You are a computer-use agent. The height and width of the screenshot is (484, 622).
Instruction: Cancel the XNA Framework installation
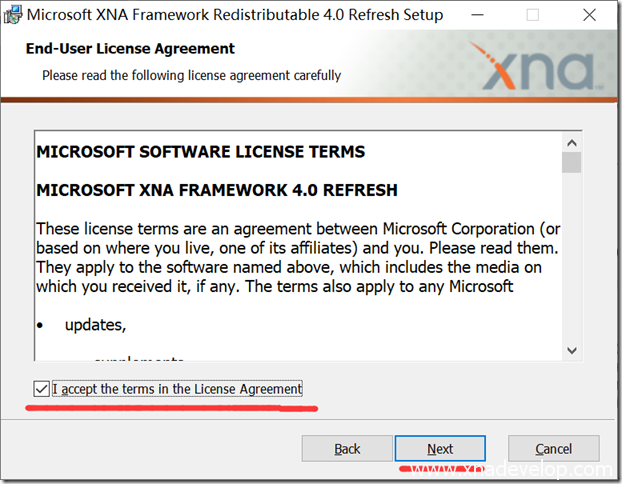tap(553, 449)
